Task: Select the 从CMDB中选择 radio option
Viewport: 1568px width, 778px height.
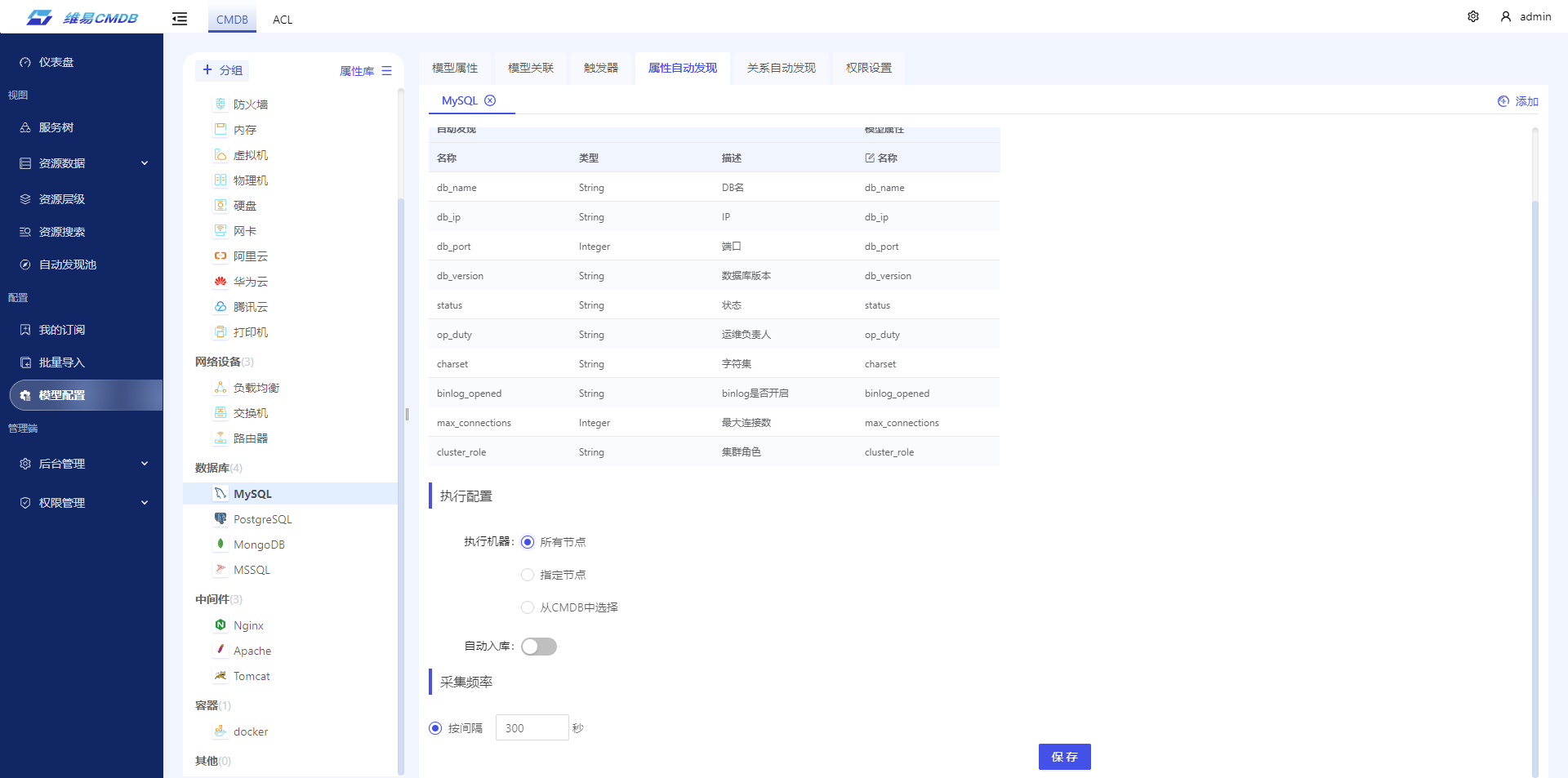Action: [527, 607]
